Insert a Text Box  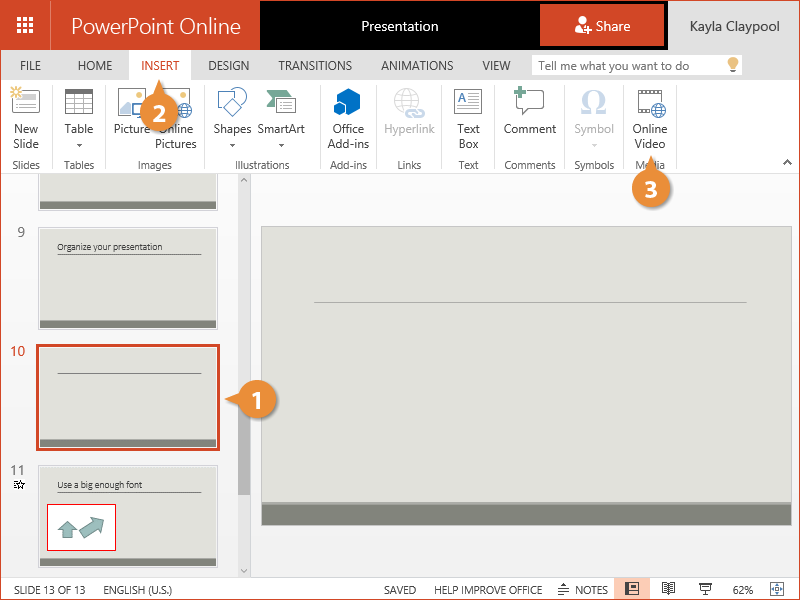(x=468, y=118)
